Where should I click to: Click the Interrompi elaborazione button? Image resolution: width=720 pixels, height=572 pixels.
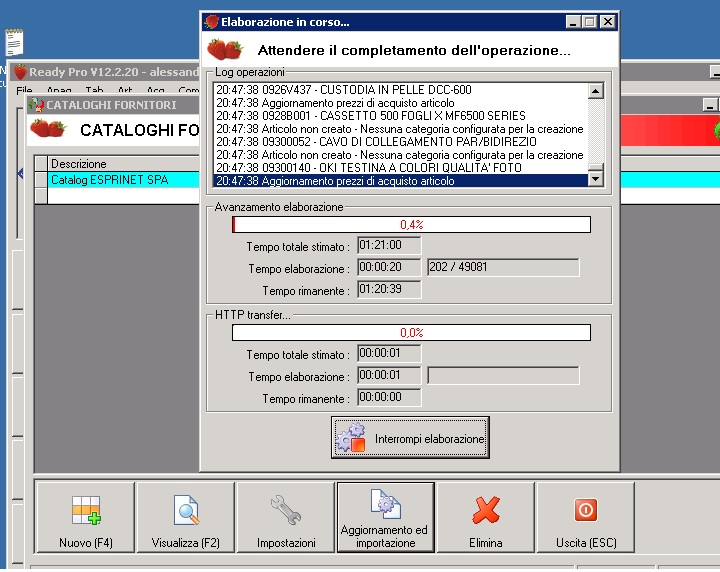click(410, 437)
